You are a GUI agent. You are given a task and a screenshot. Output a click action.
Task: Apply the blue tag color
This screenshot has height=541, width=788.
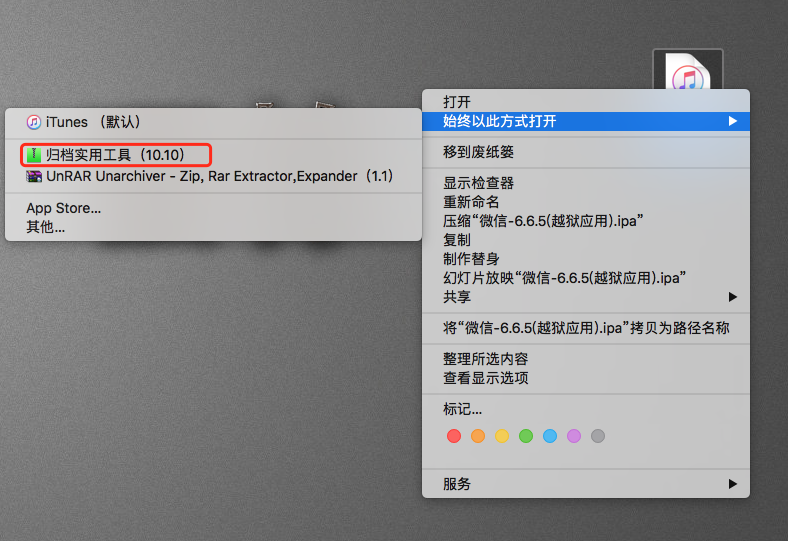(550, 436)
